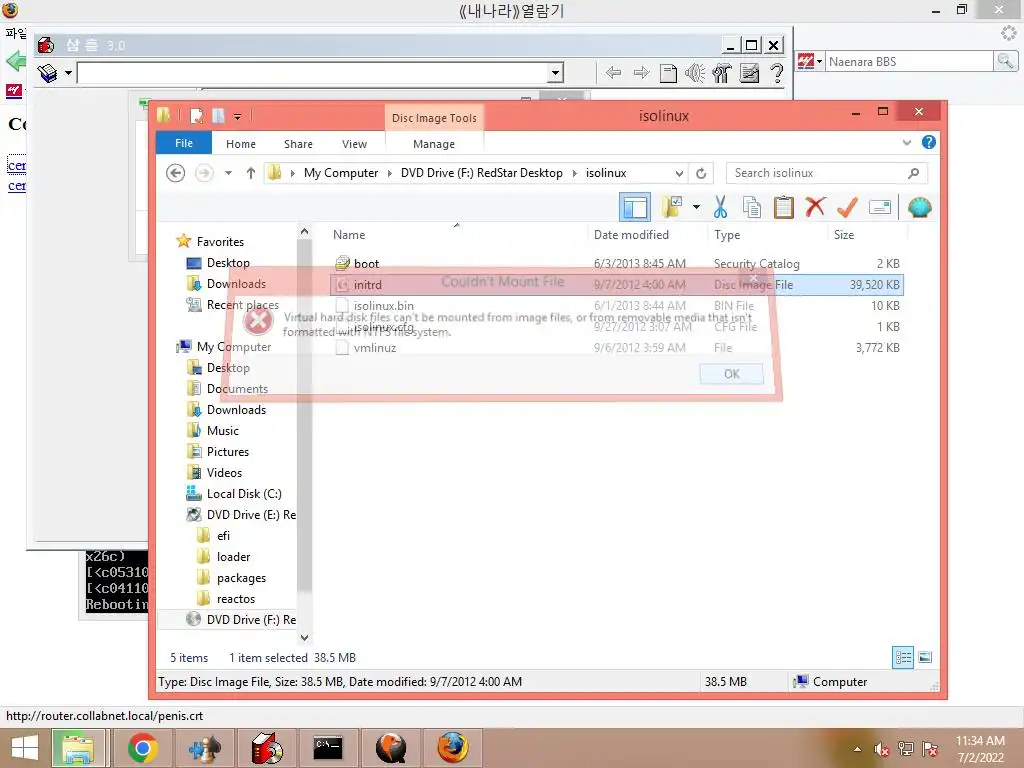Open the command prompt taskbar icon
The height and width of the screenshot is (768, 1024).
(x=328, y=748)
